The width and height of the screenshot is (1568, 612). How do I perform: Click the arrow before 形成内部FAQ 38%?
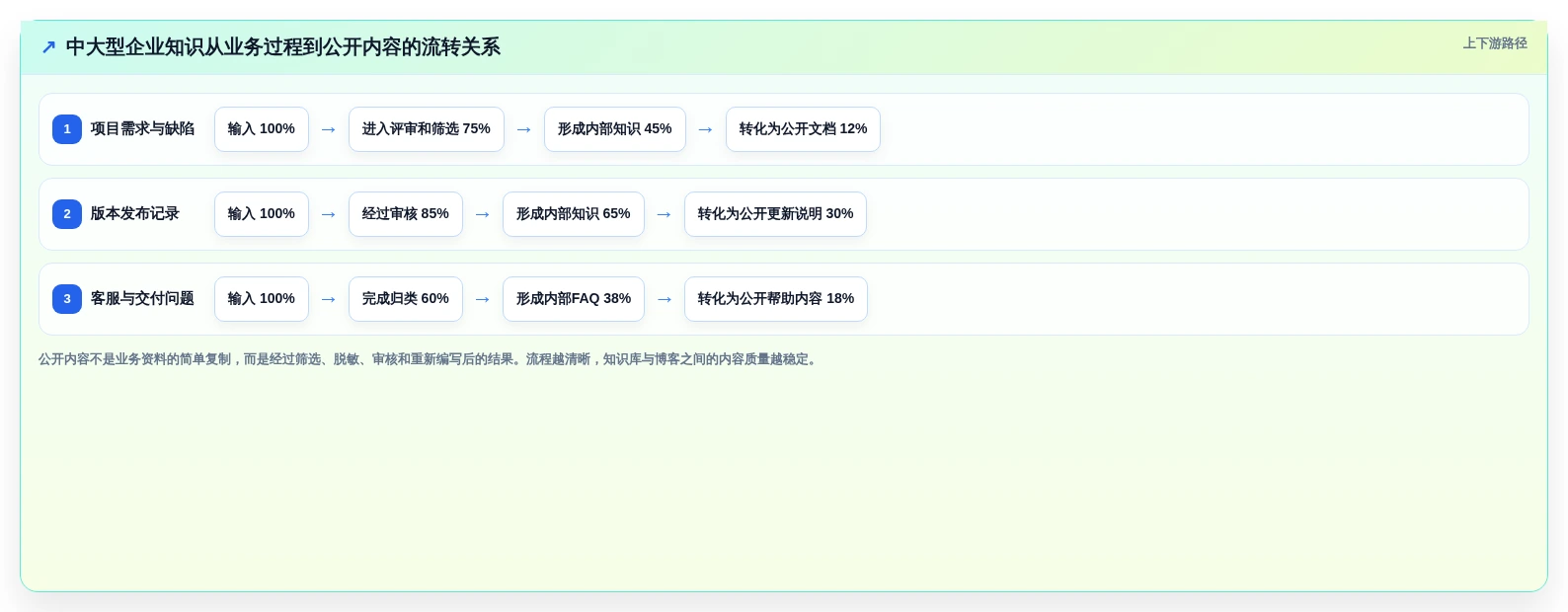pyautogui.click(x=483, y=299)
